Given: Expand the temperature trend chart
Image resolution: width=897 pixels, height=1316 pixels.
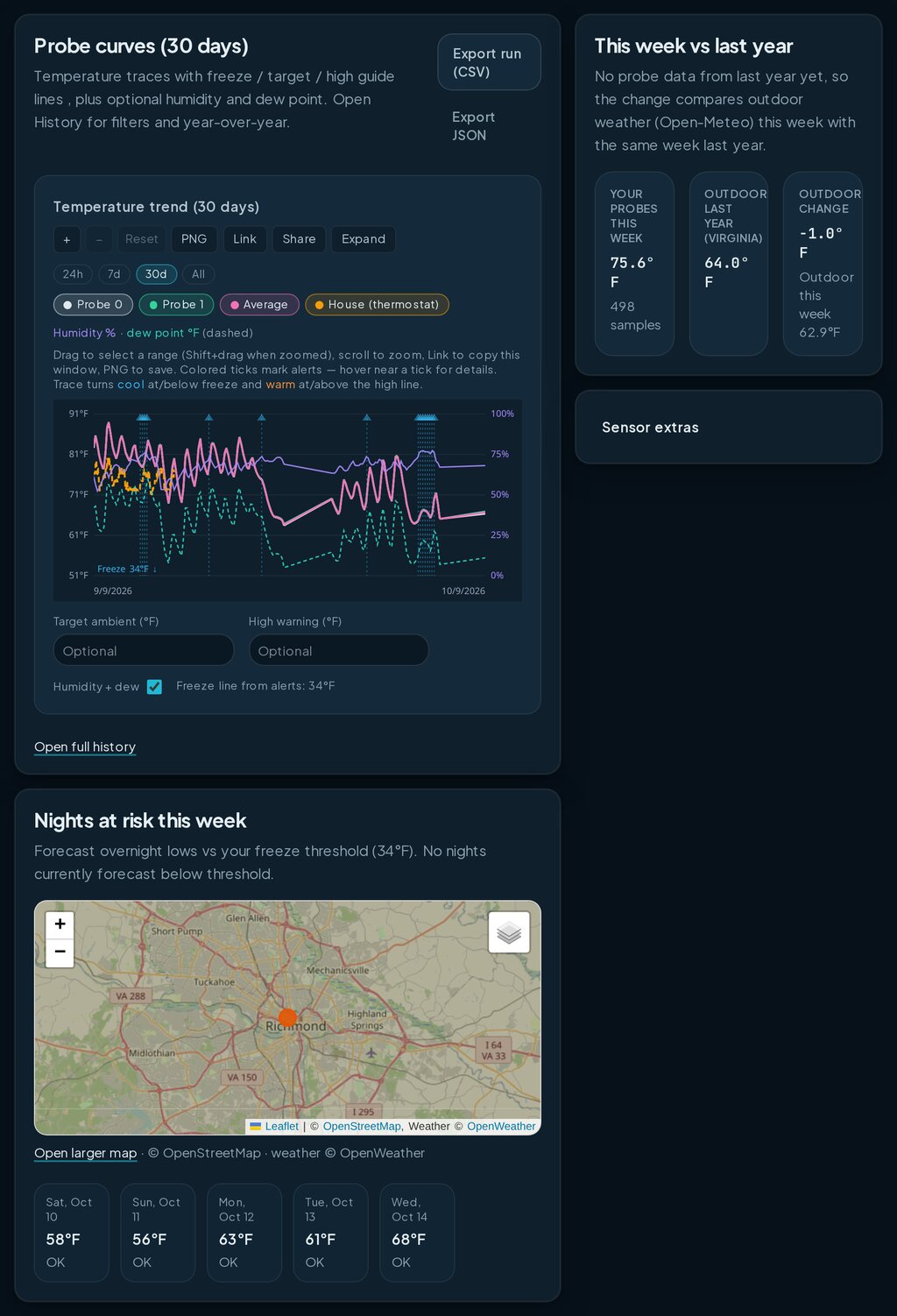Looking at the screenshot, I should [364, 239].
